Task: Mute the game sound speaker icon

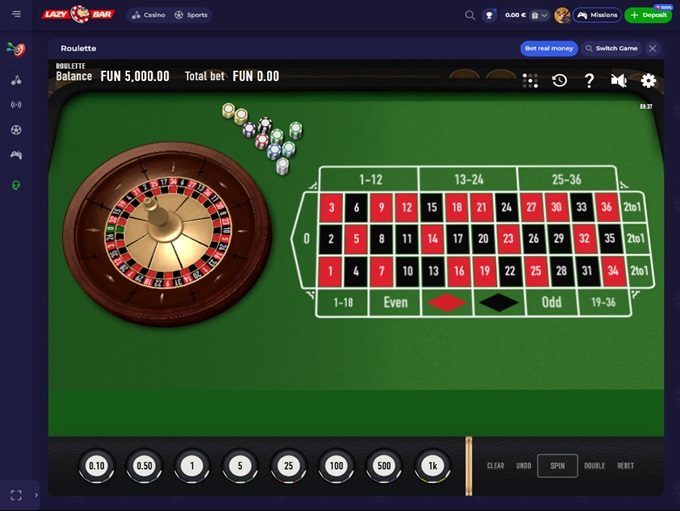Action: point(619,80)
